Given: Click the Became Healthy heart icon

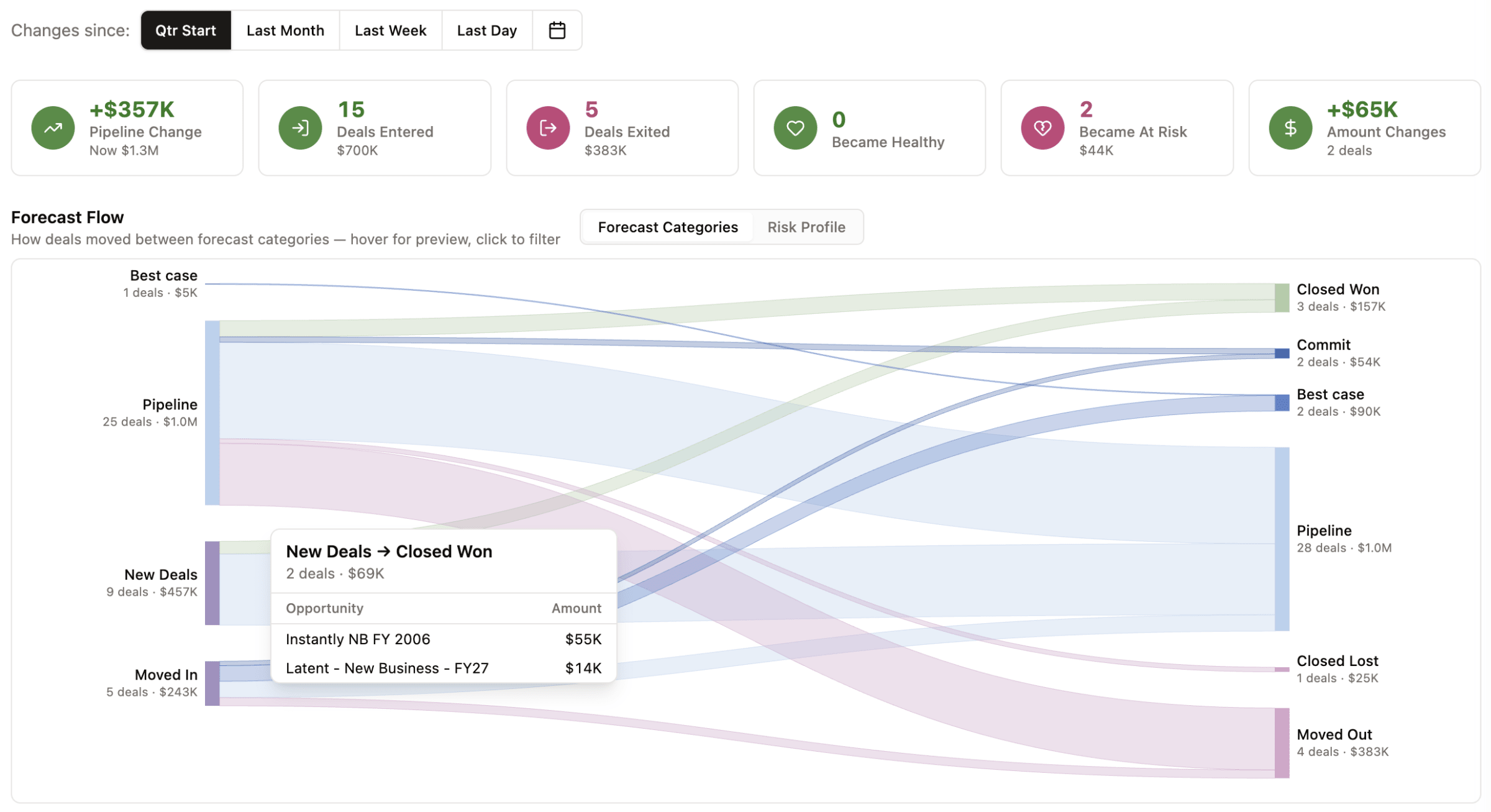Looking at the screenshot, I should click(x=795, y=128).
